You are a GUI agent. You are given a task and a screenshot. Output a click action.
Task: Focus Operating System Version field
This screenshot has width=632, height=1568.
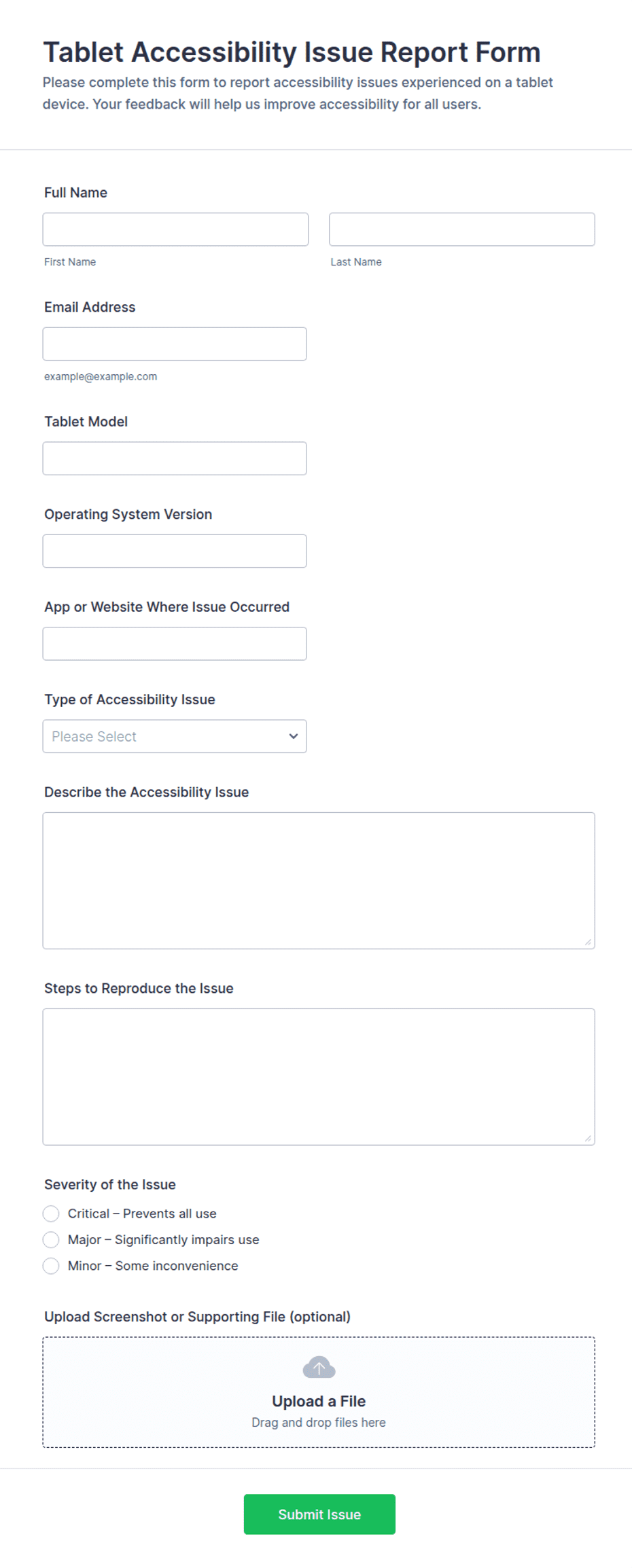click(x=175, y=551)
